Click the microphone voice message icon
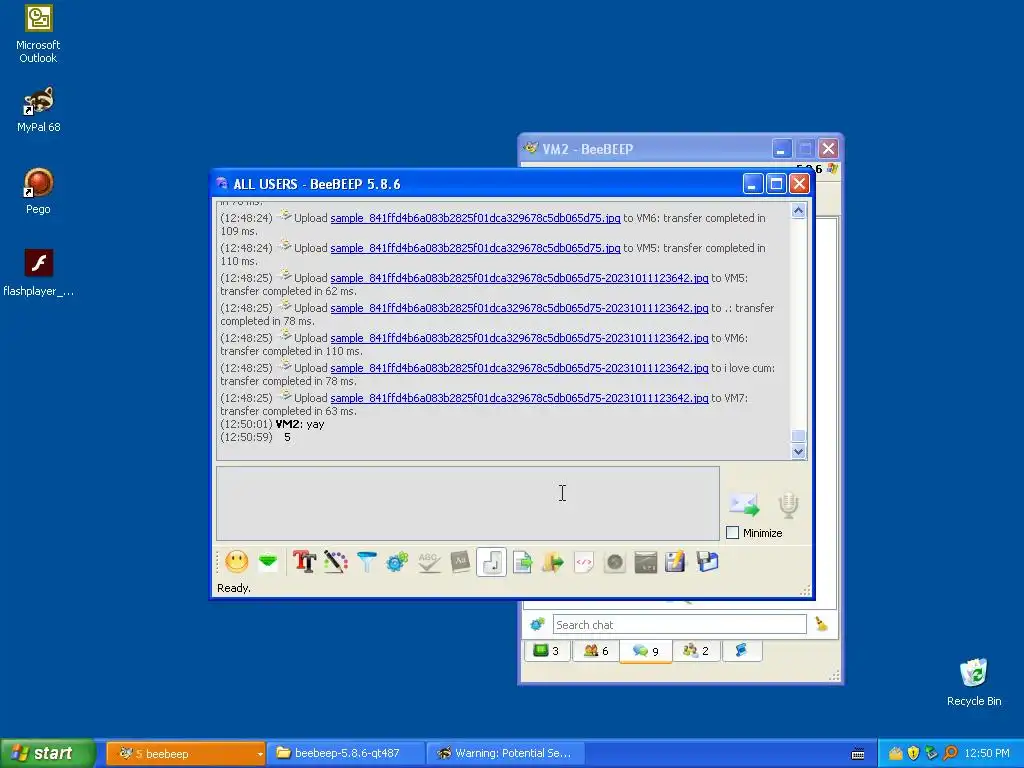The width and height of the screenshot is (1024, 768). [x=788, y=505]
